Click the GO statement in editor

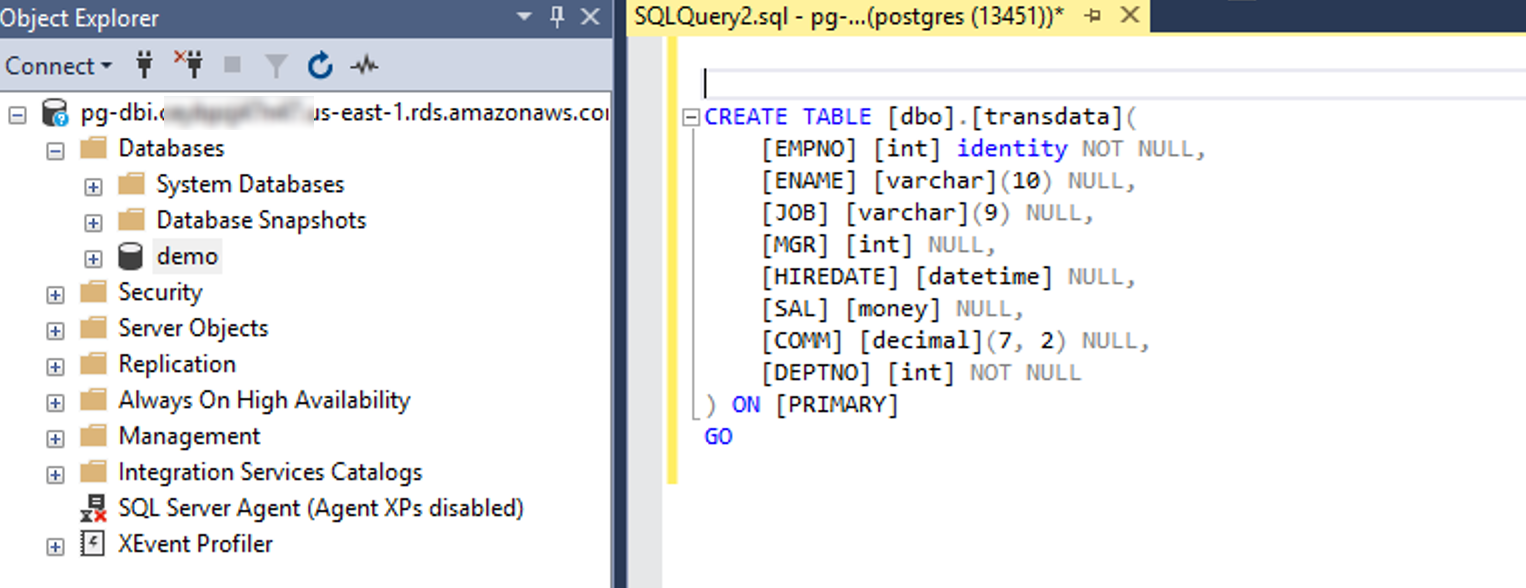pos(719,437)
